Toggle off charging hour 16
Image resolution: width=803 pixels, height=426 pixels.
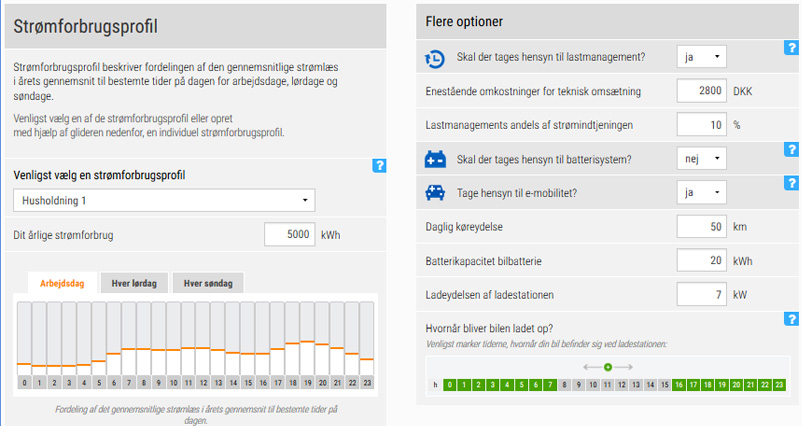coord(679,385)
